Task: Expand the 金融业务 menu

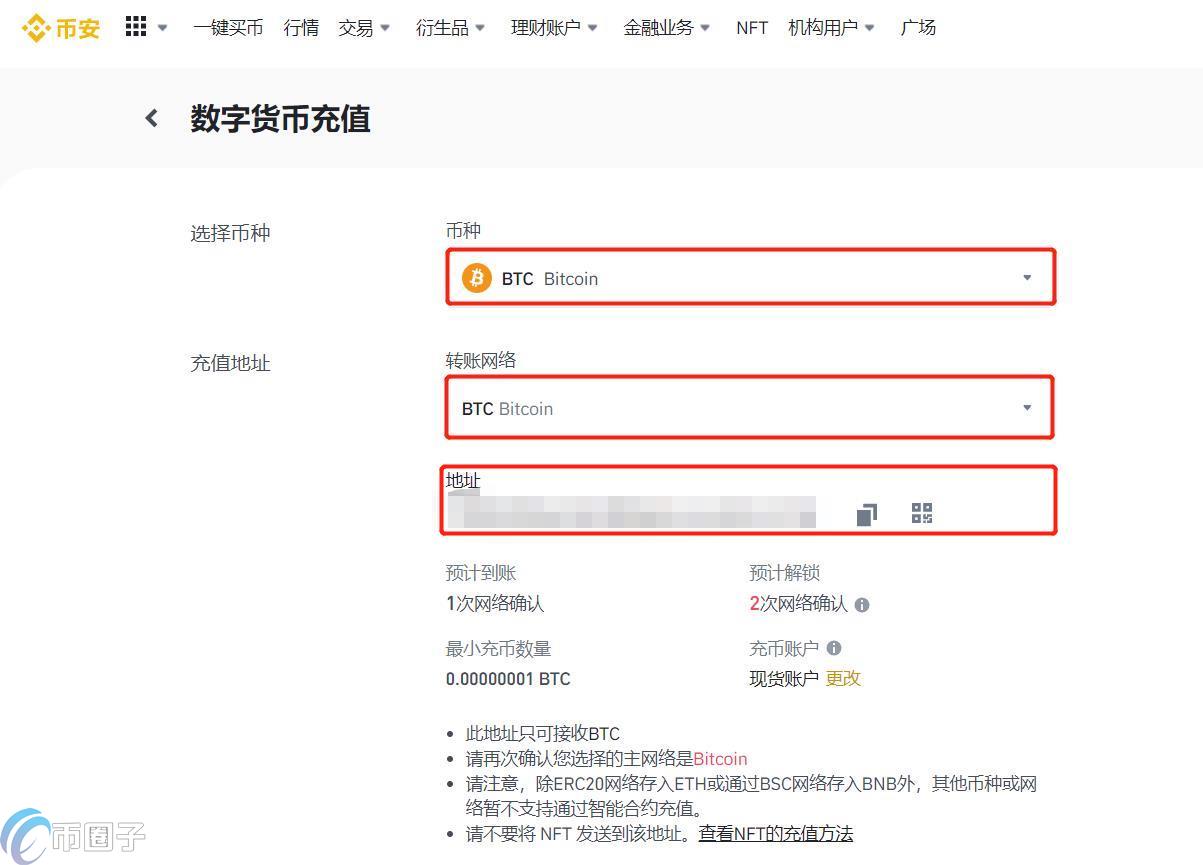Action: (x=667, y=28)
